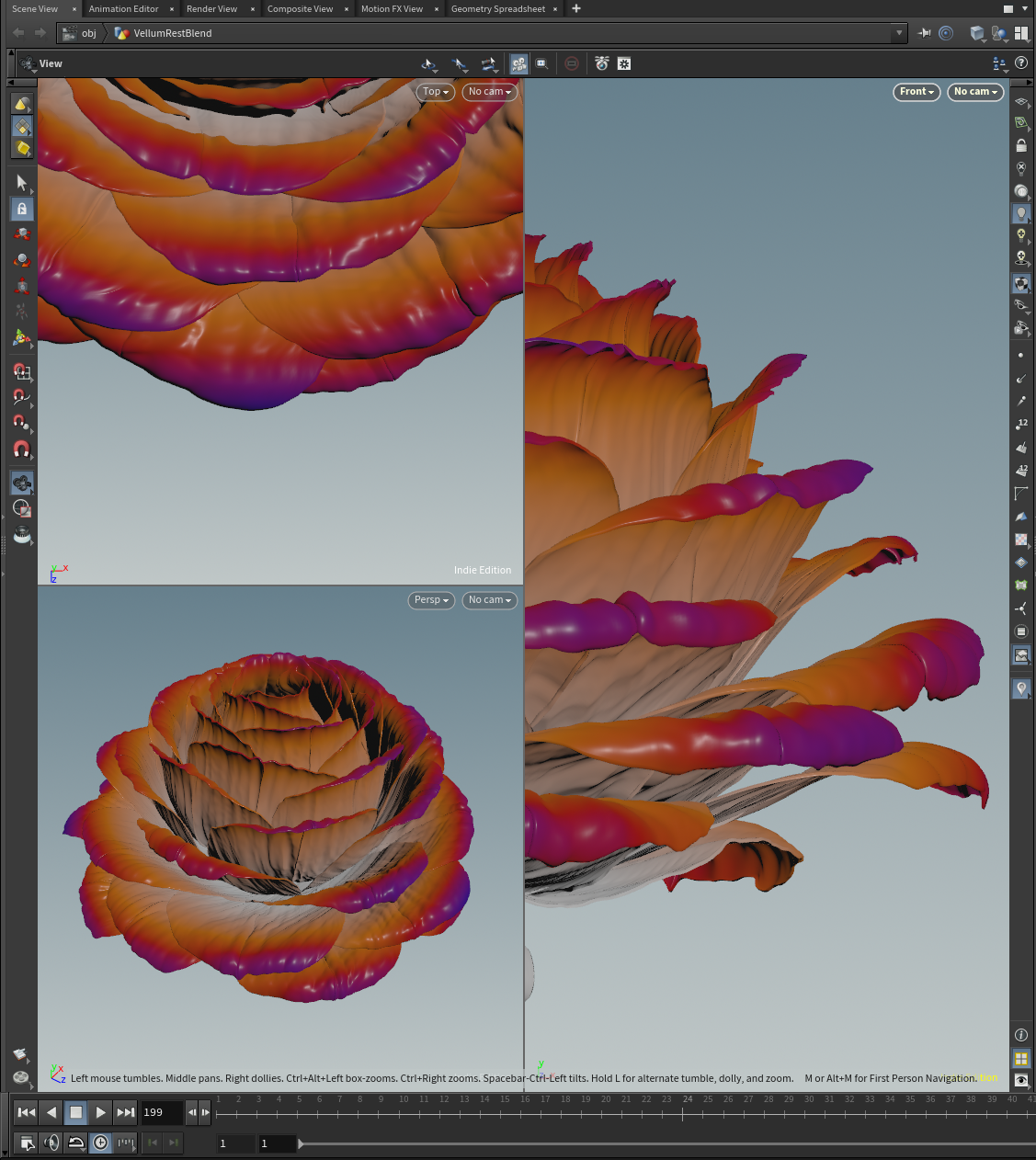Open the Persp view dropdown in lower viewport
Screen dimensions: 1036x1160
click(x=430, y=599)
